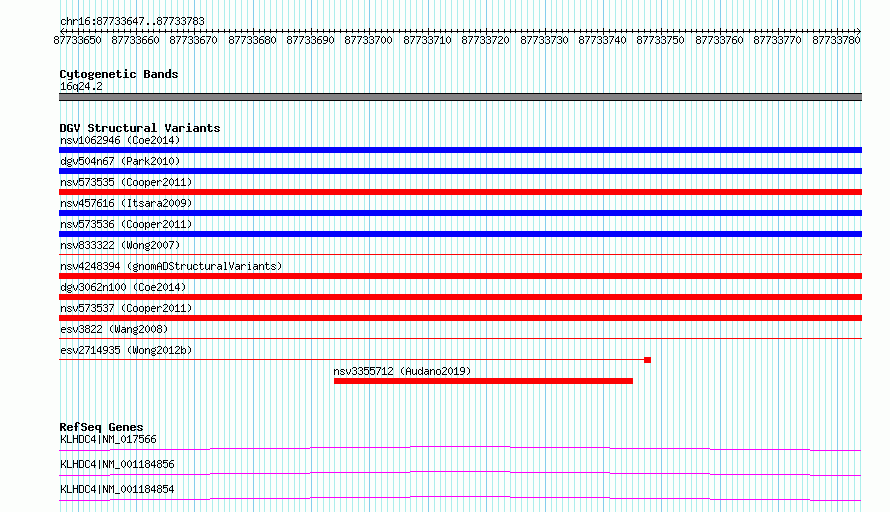Click ruler position 87733730
The height and width of the screenshot is (512, 890).
544,40
